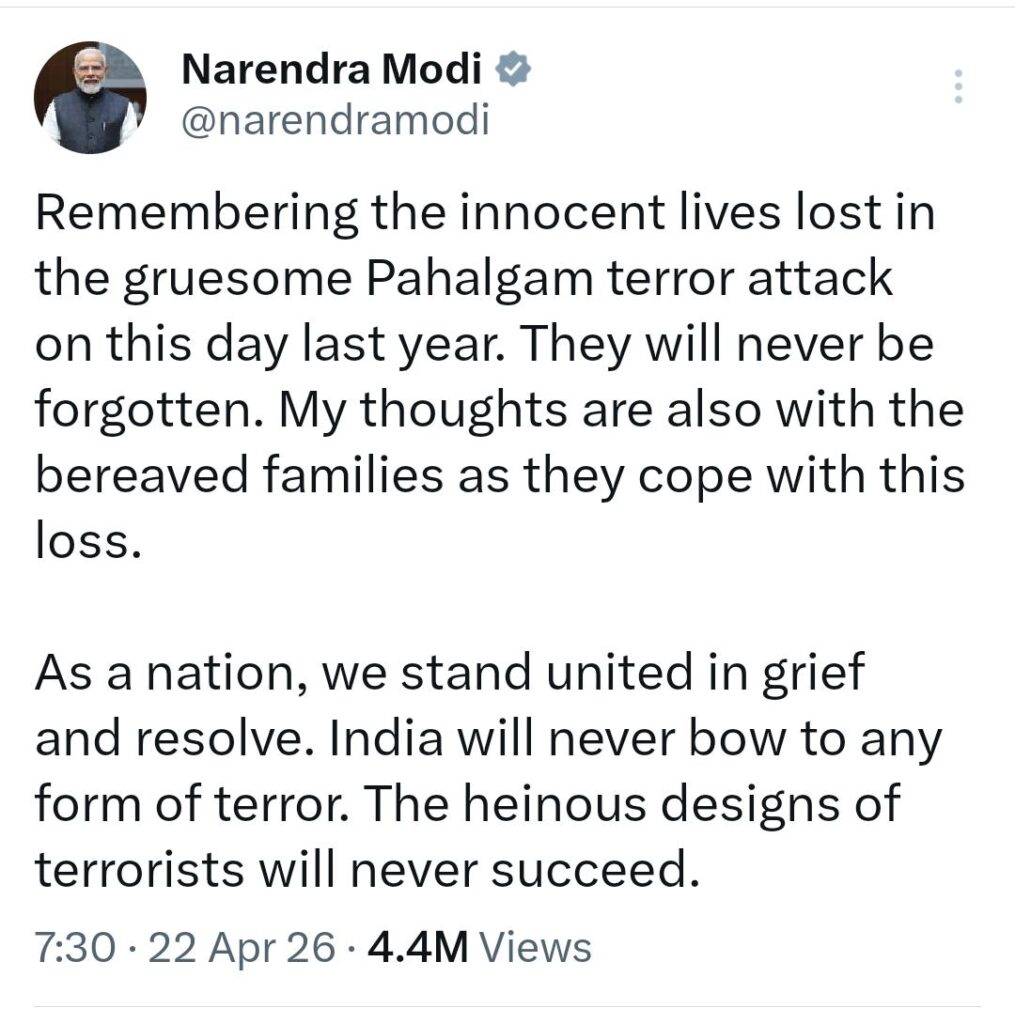This screenshot has height=1024, width=1015.
Task: Click the phrase As a nation
Action: (171, 676)
